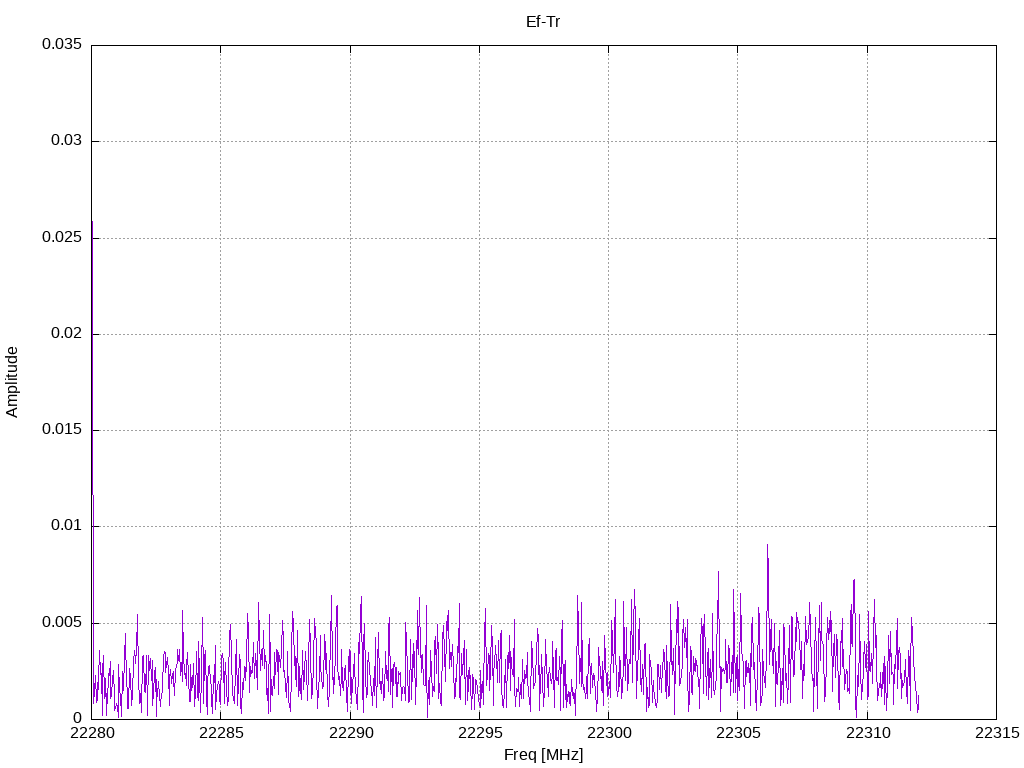Viewport: 1024px width, 768px height.
Task: Click the 22290 x-axis tick label
Action: click(350, 733)
